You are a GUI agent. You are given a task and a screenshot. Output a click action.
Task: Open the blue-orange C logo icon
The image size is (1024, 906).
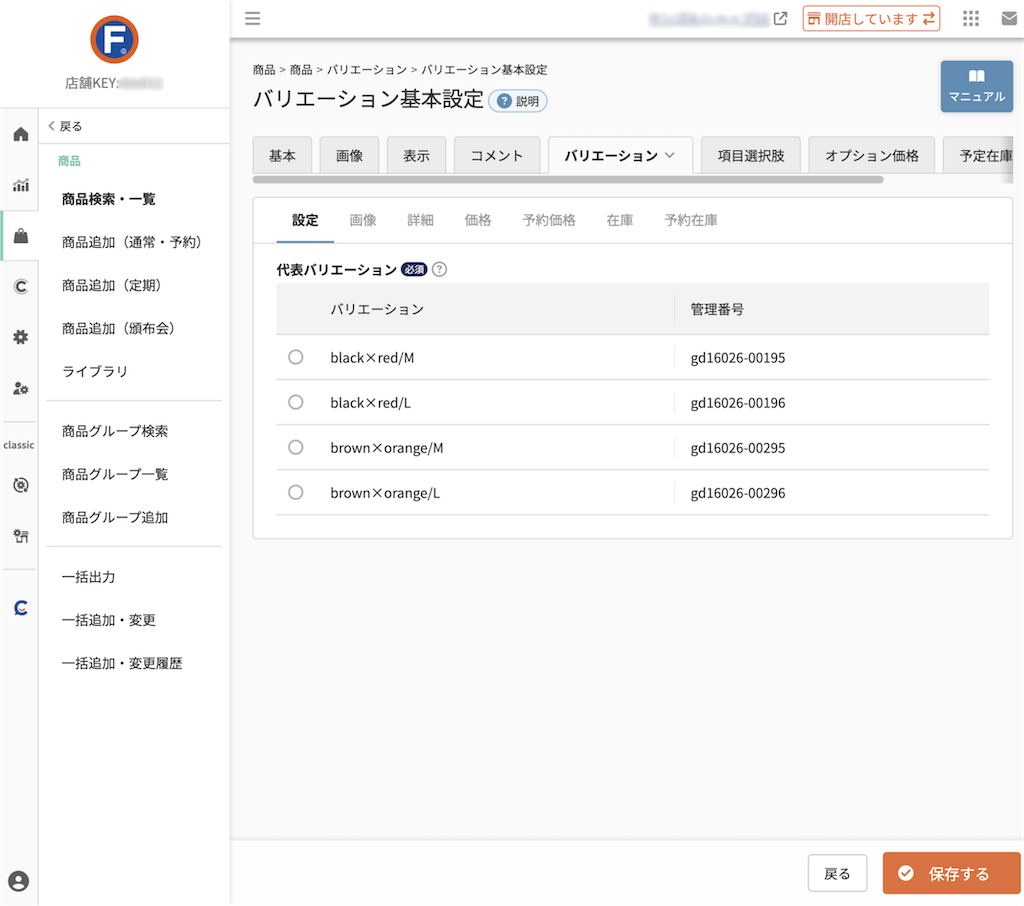tap(21, 608)
